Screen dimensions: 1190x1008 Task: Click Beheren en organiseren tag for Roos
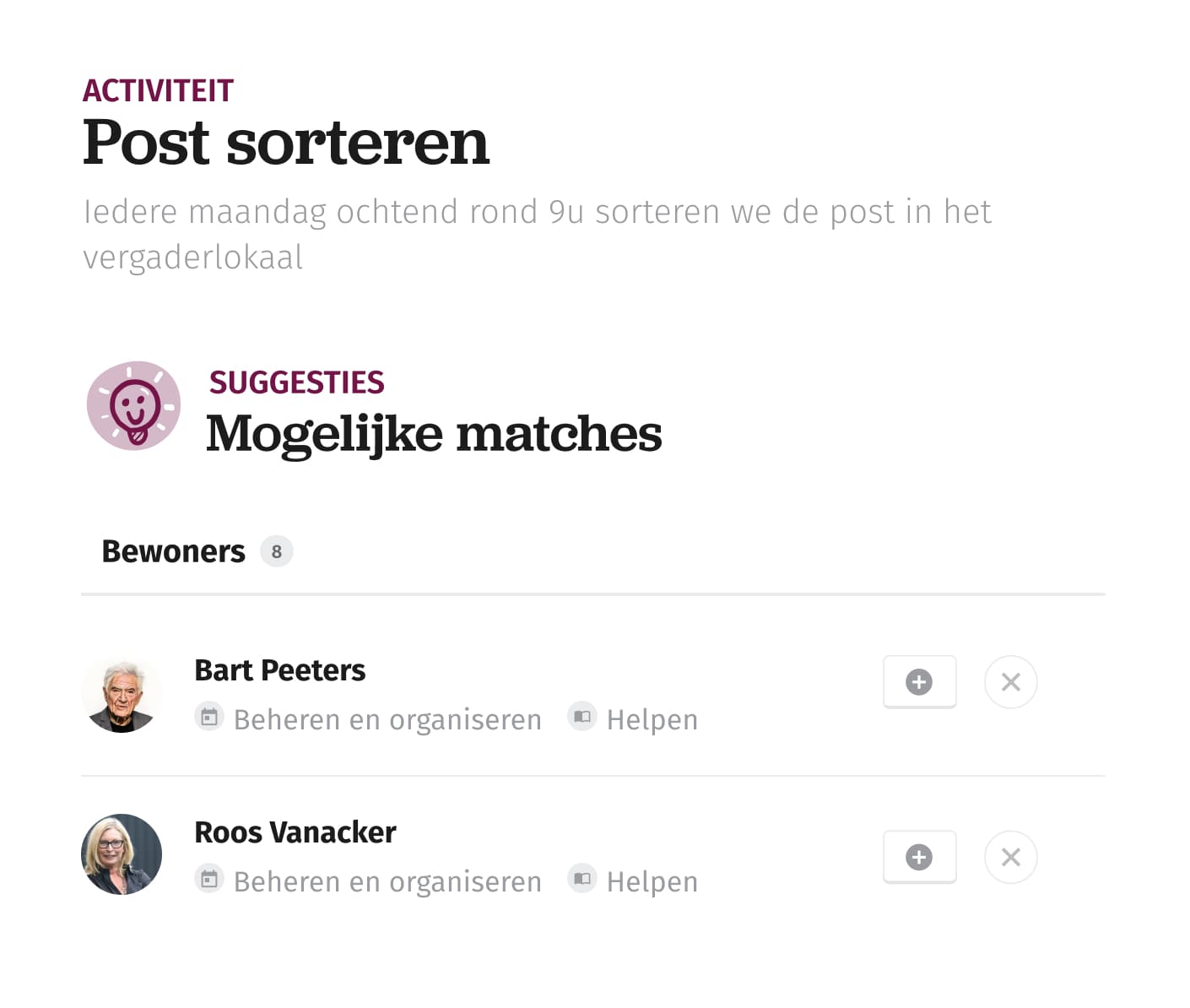coord(387,881)
